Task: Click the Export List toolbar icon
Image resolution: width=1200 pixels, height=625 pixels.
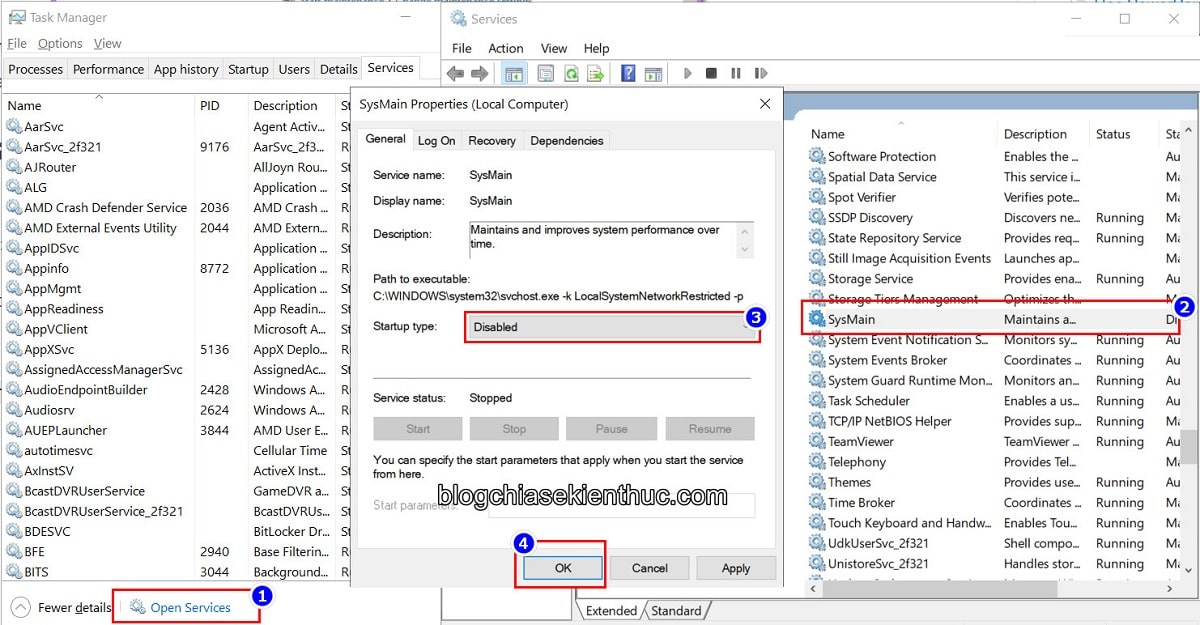Action: (595, 73)
